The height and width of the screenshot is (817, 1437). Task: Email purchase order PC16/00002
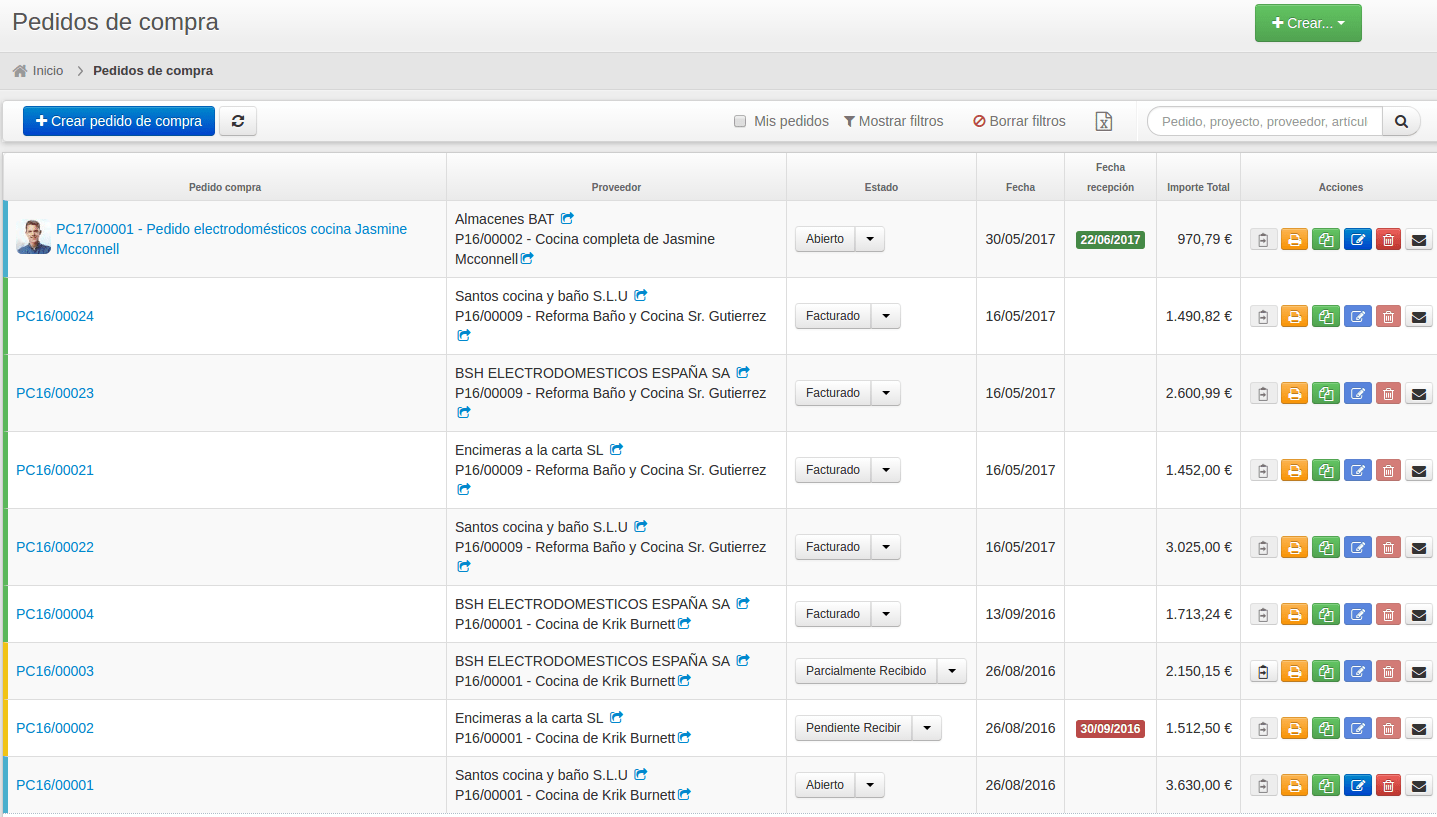click(x=1419, y=728)
